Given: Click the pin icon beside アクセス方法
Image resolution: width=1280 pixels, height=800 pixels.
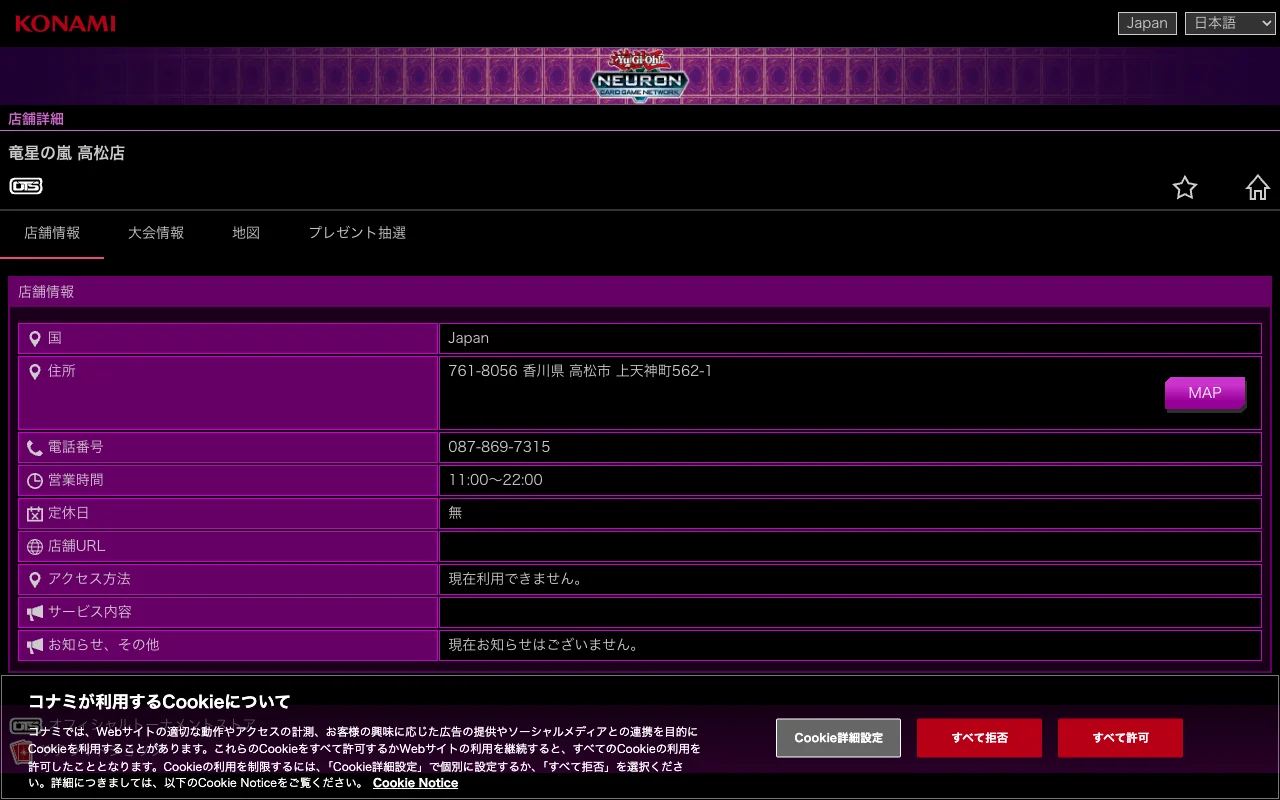Looking at the screenshot, I should [x=35, y=580].
